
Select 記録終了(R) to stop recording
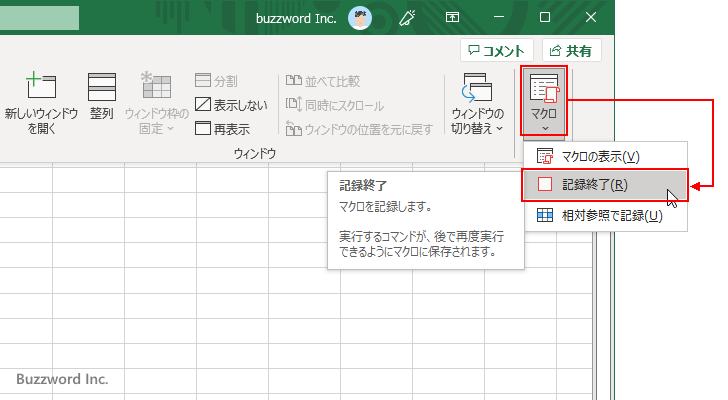click(605, 185)
